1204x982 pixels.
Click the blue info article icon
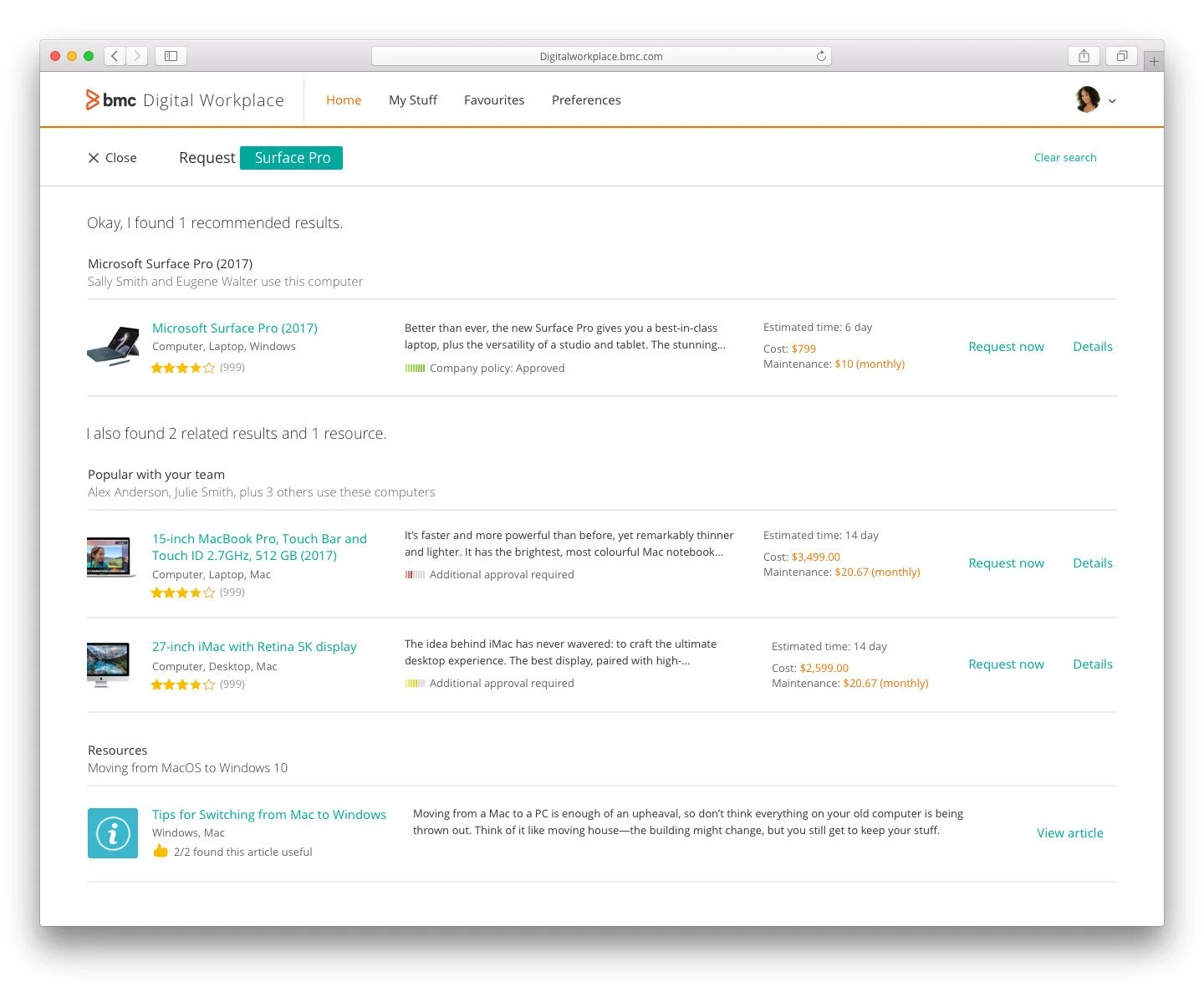click(113, 833)
